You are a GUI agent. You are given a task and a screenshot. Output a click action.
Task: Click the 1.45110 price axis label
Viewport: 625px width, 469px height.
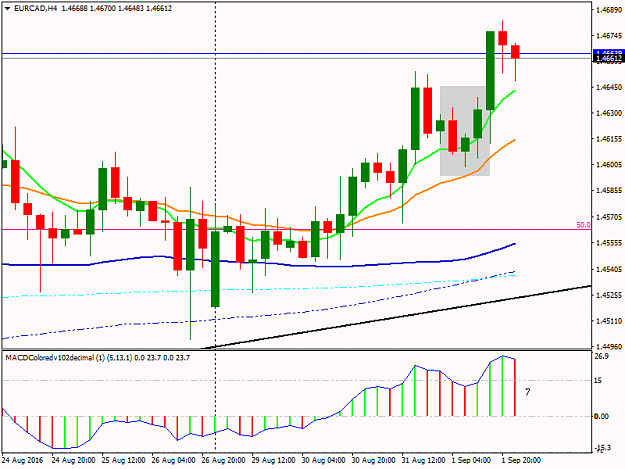[609, 321]
